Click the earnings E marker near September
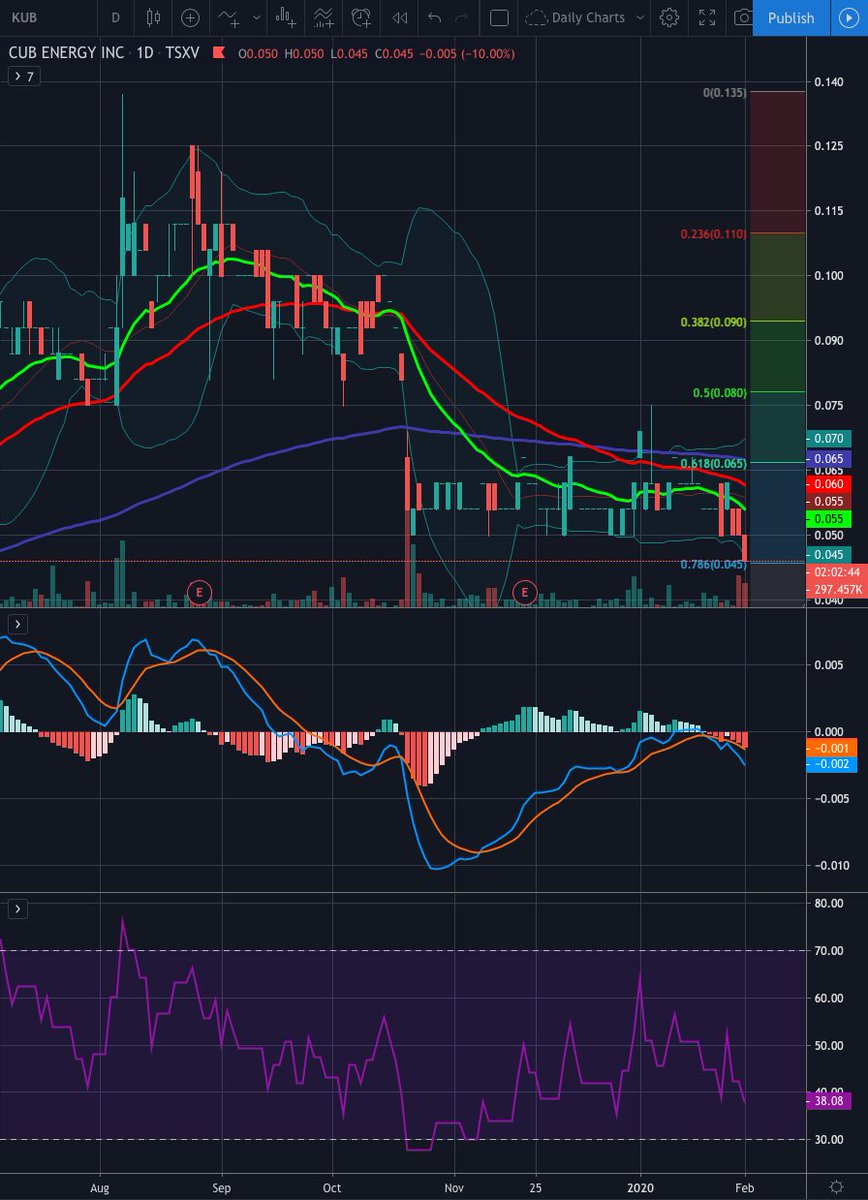868x1200 pixels. [200, 592]
